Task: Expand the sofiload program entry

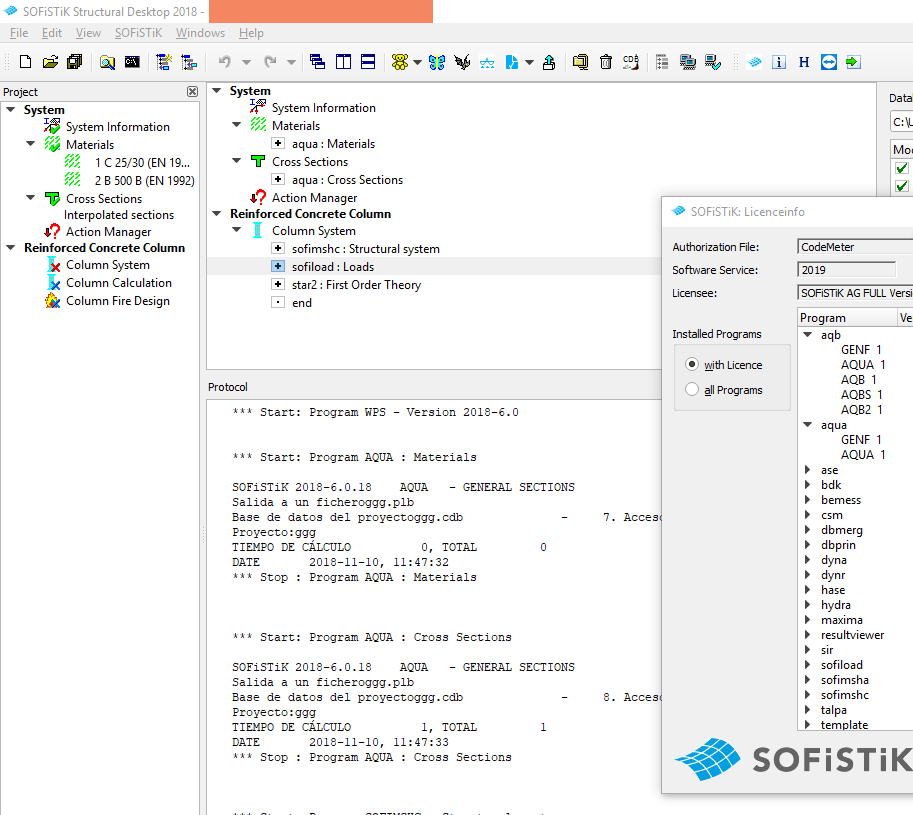Action: coord(808,664)
